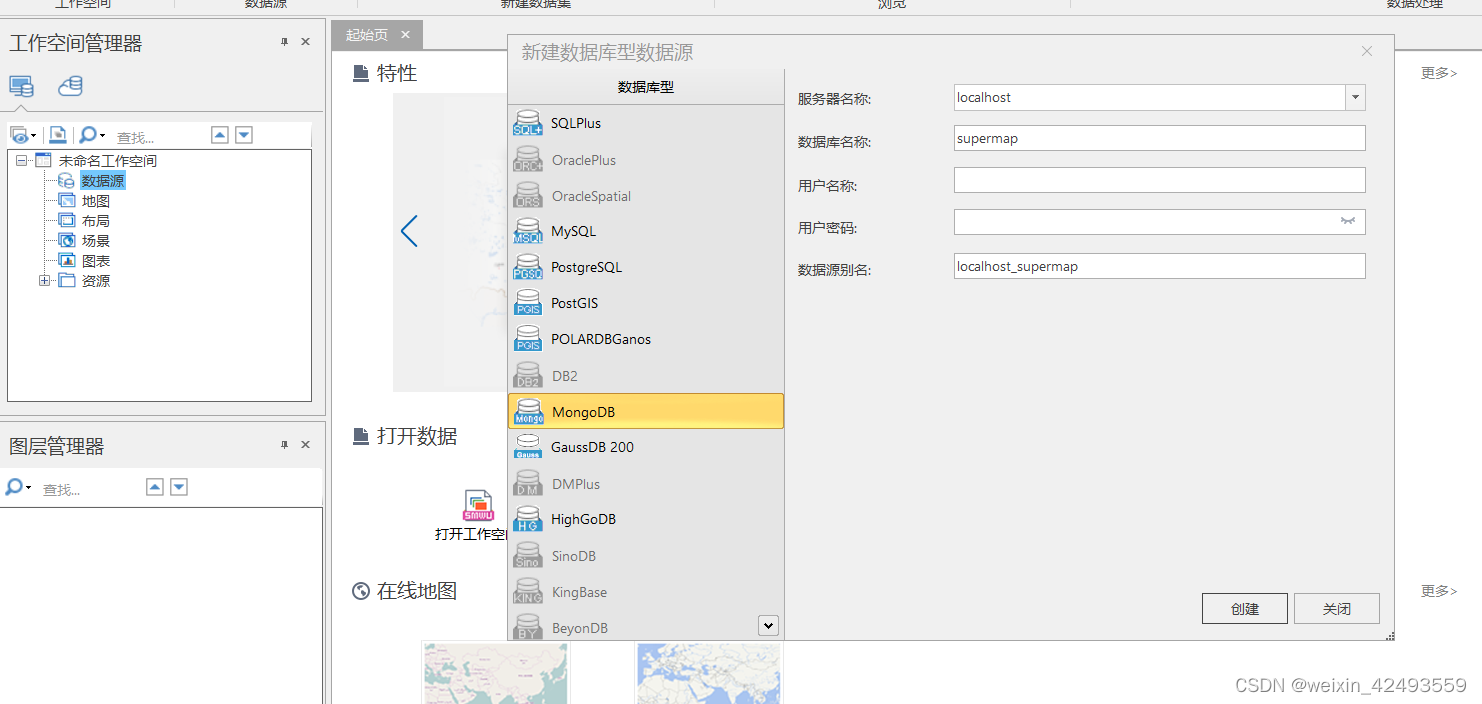Viewport: 1482px width, 704px height.
Task: Switch to the local workspace database view icon
Action: [x=21, y=86]
